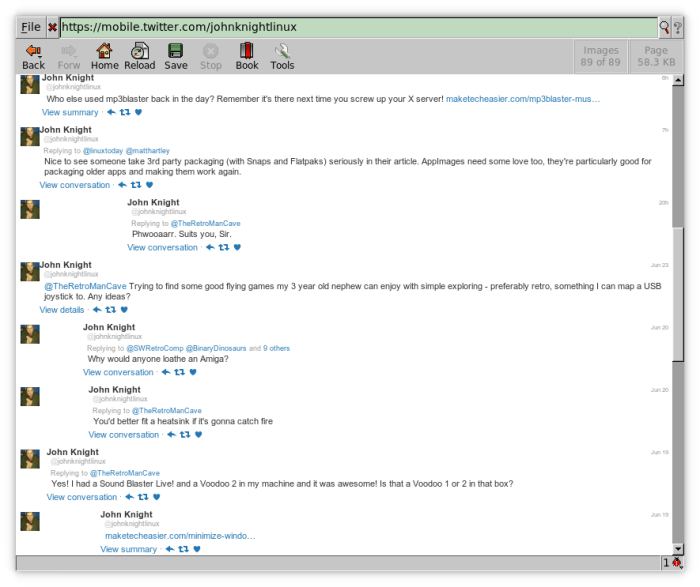Reply to the heatsink tweet
This screenshot has height=587, width=700.
point(171,435)
